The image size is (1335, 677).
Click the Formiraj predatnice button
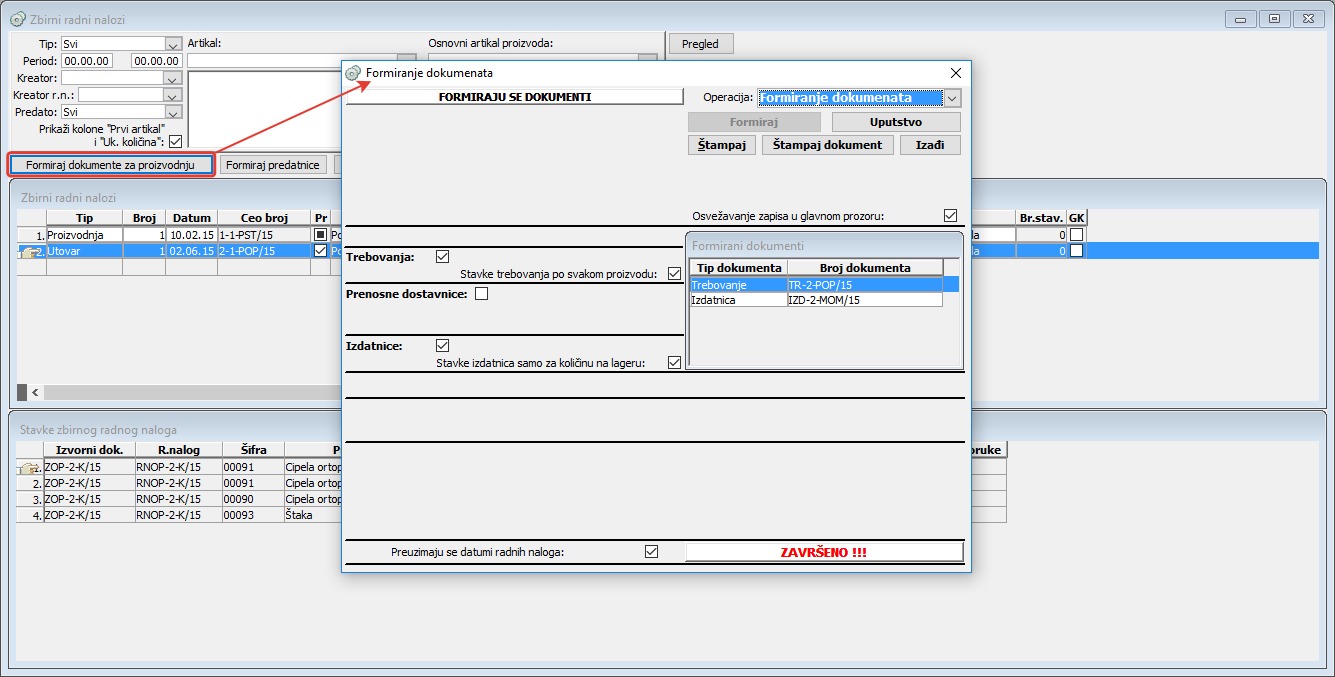point(273,164)
